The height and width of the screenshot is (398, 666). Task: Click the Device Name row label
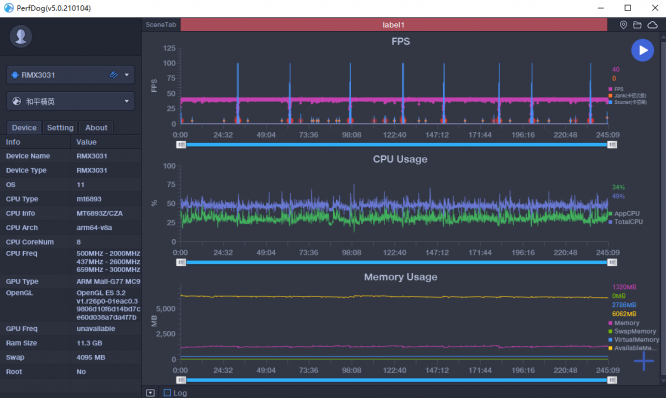[28, 156]
